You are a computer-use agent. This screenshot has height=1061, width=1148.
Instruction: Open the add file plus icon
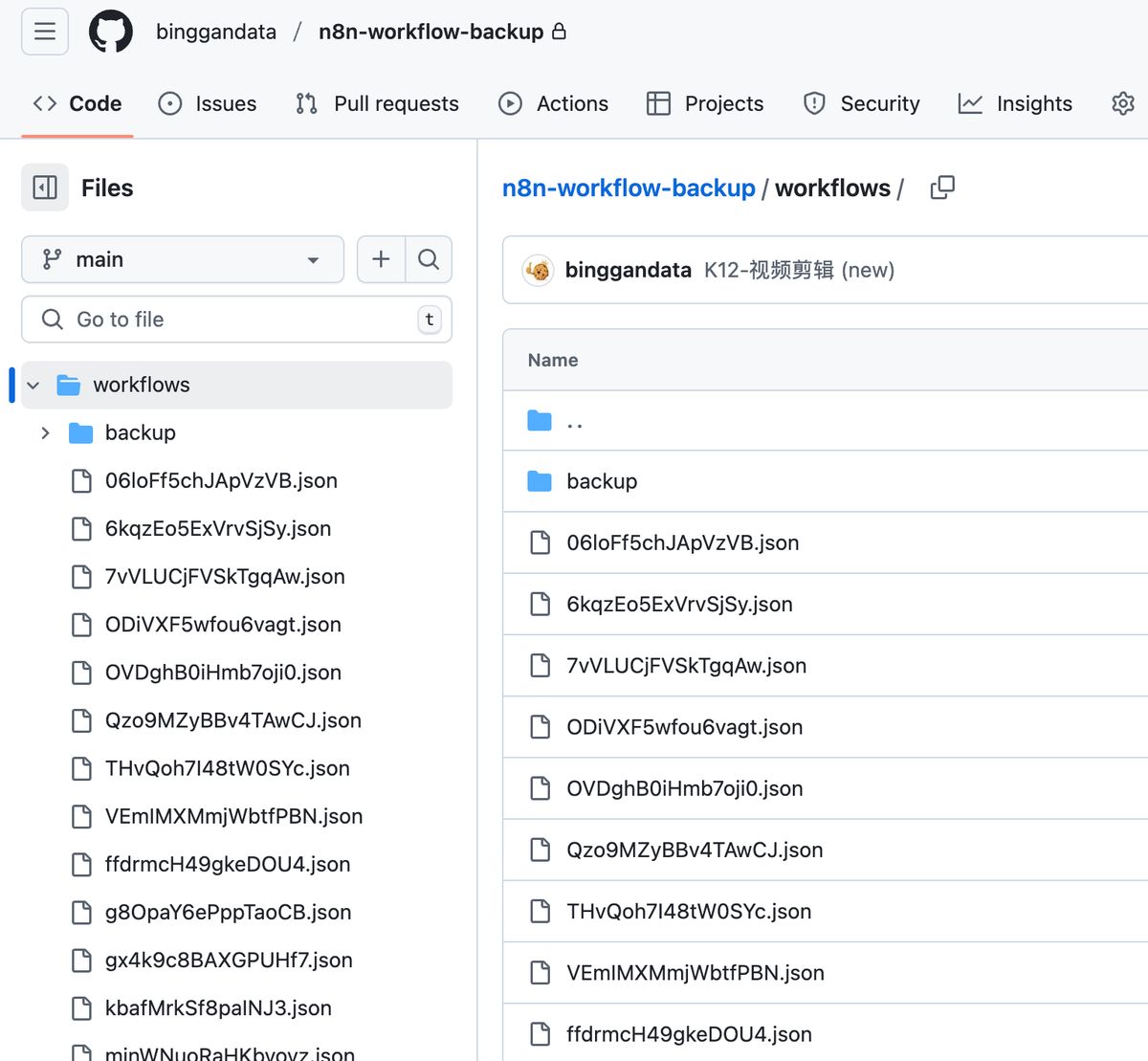(x=380, y=259)
